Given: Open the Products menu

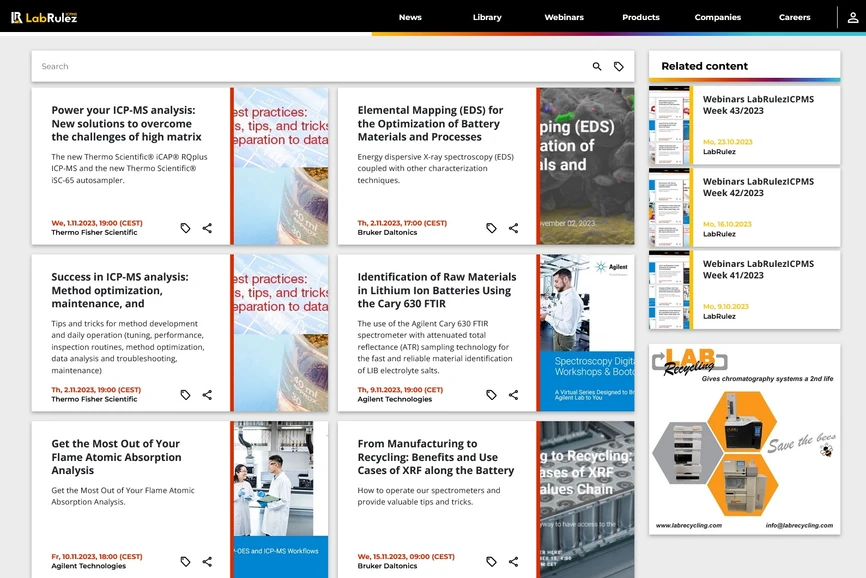Looking at the screenshot, I should [641, 17].
